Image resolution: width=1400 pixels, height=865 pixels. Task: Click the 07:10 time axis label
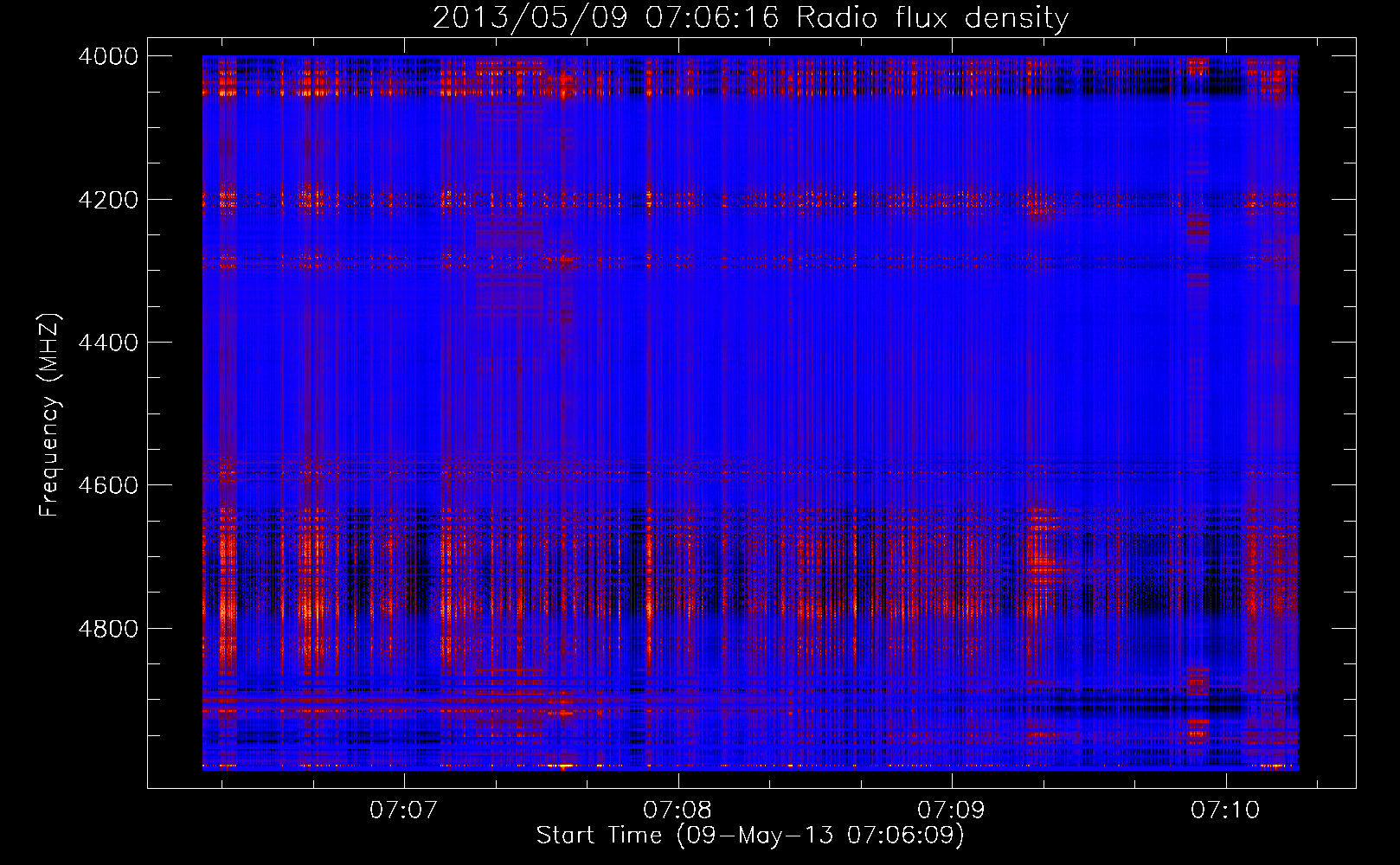point(1225,811)
